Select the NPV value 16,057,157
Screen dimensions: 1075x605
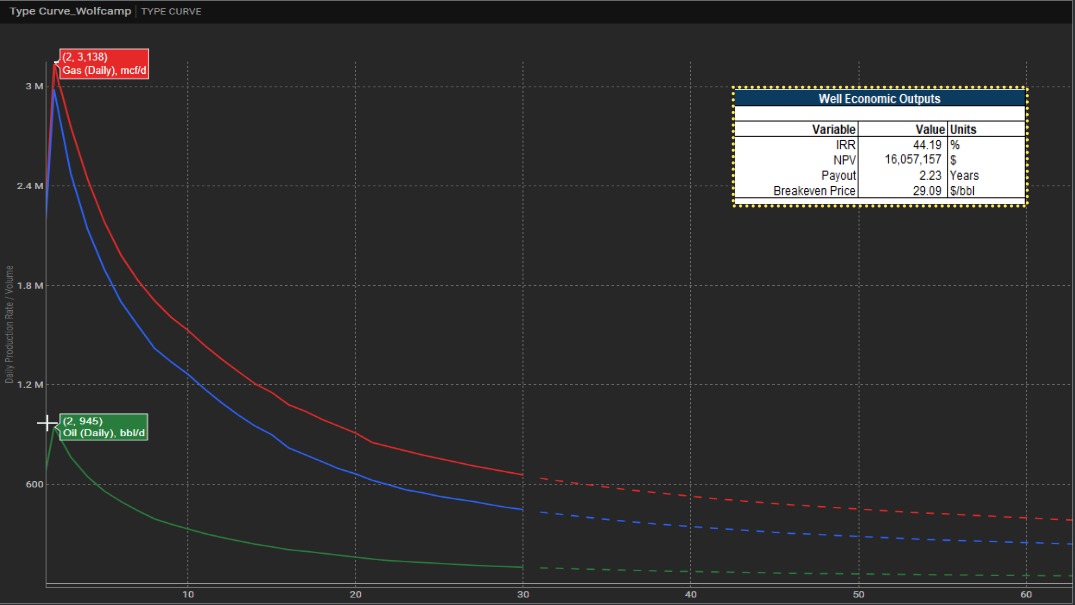coord(913,160)
